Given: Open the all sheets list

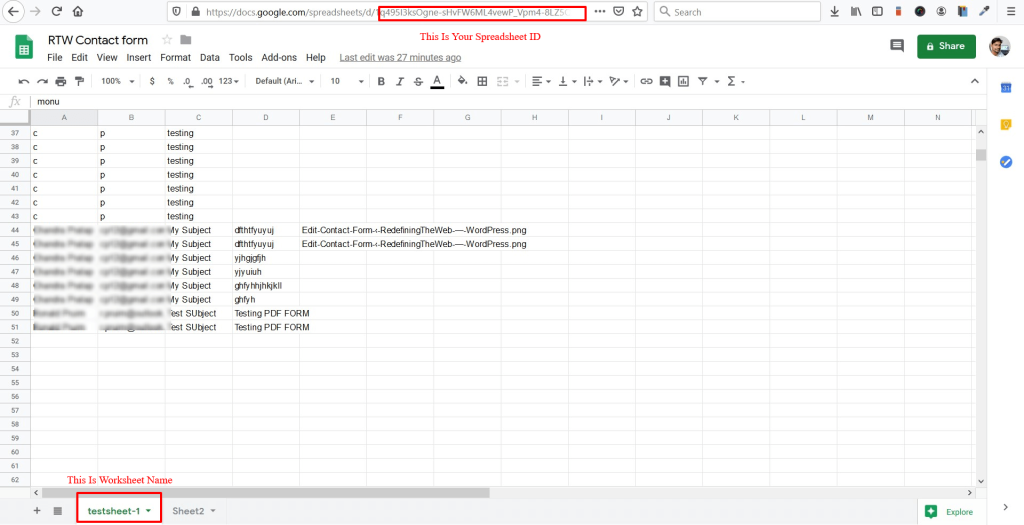Looking at the screenshot, I should point(57,511).
